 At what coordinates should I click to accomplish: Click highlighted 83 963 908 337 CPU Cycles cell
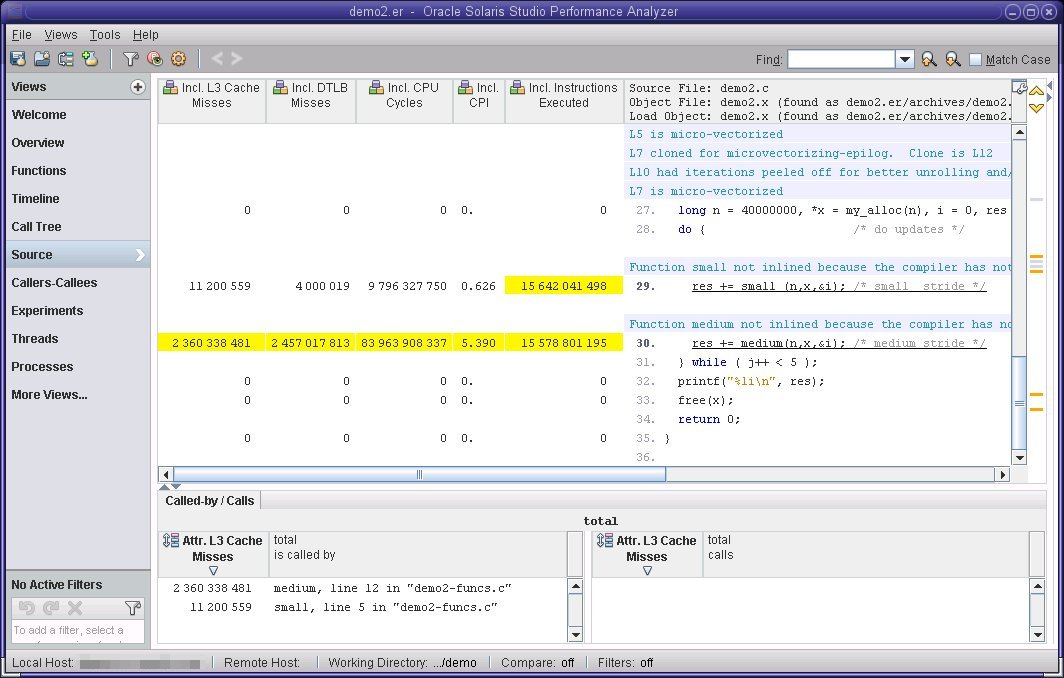click(402, 343)
